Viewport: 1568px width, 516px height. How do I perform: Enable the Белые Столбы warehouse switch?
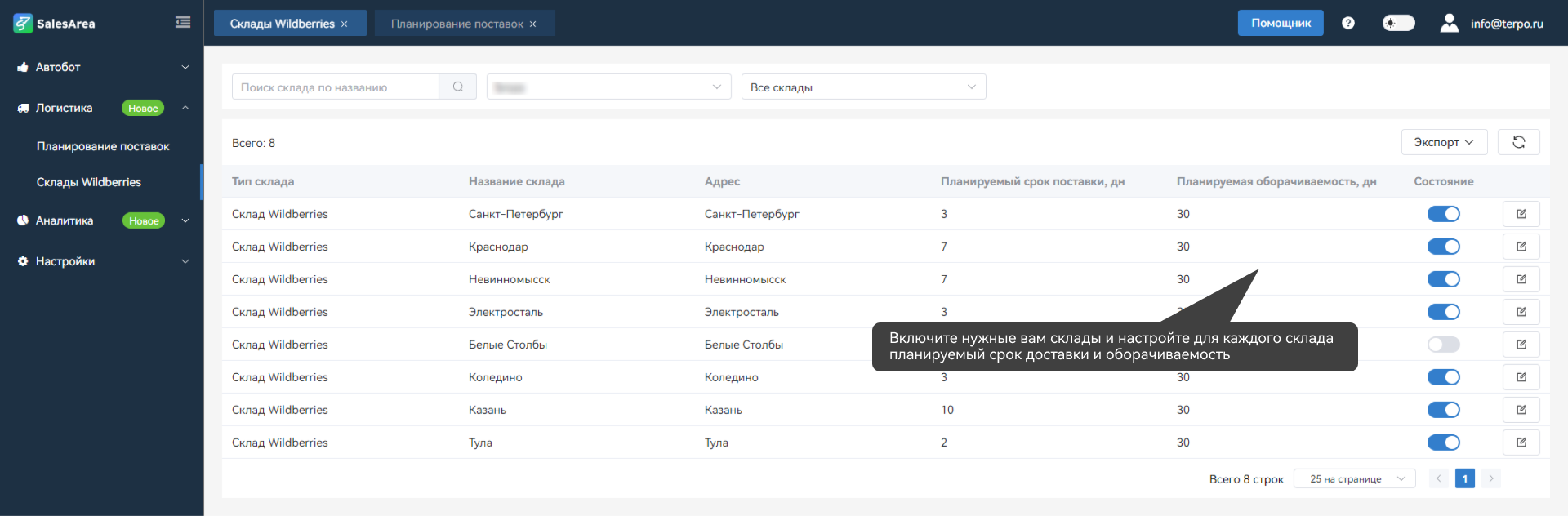coord(1444,345)
